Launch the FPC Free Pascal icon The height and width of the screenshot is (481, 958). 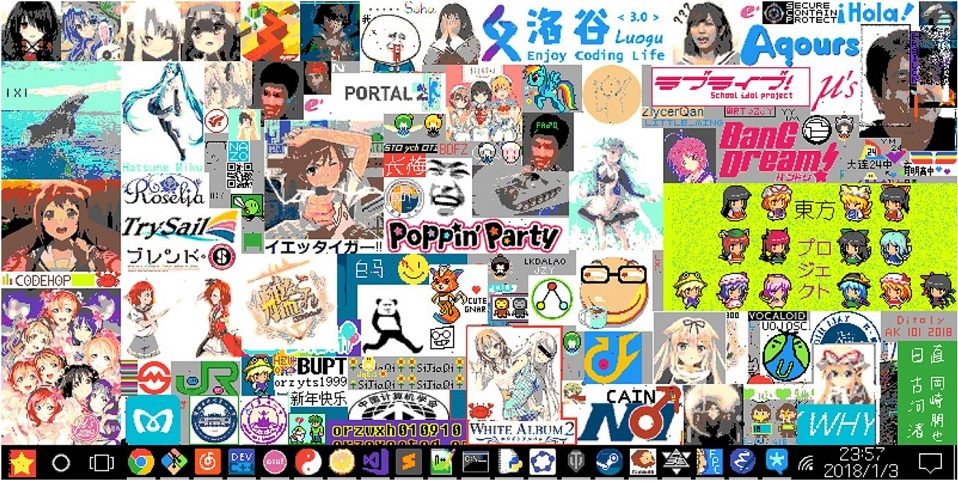pyautogui.click(x=710, y=462)
